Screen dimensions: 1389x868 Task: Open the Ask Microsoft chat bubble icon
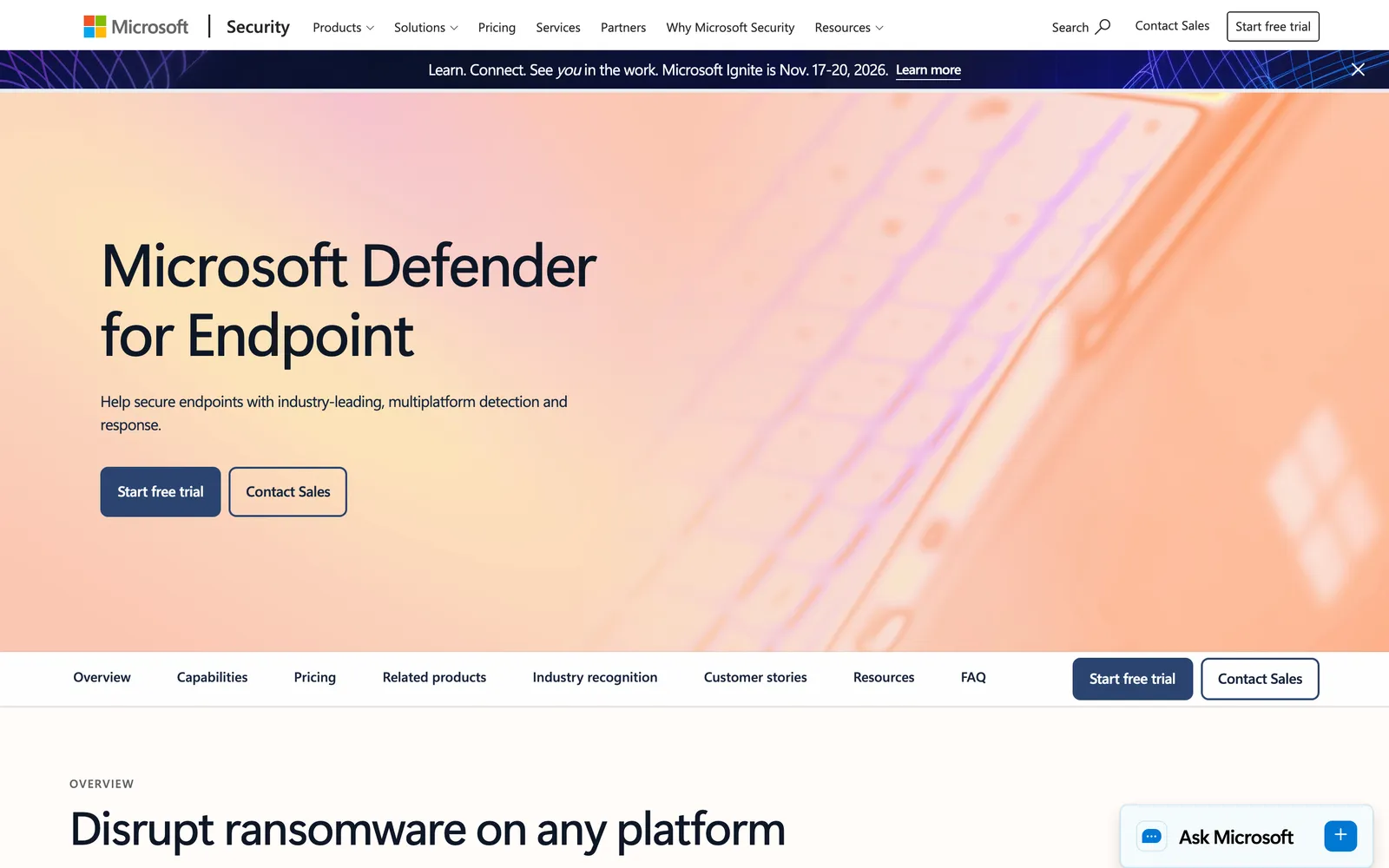click(1151, 837)
